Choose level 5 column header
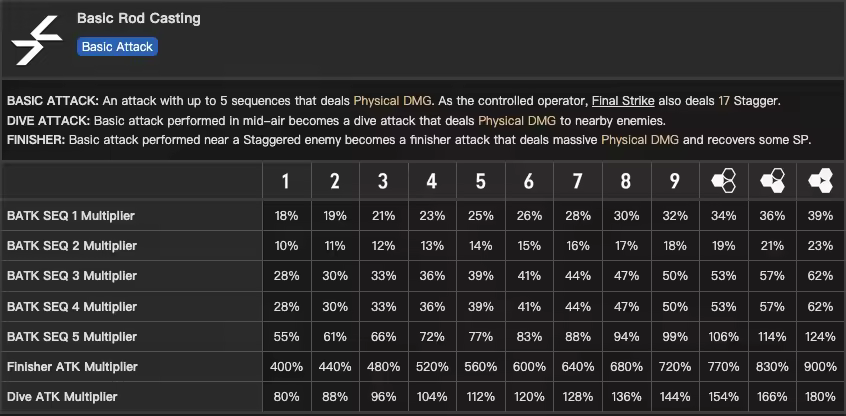 (x=480, y=181)
